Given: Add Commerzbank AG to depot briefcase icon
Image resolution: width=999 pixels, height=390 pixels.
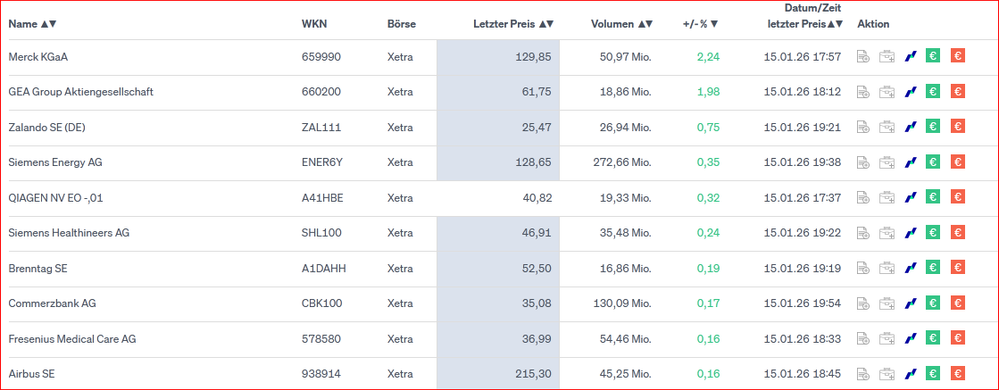Looking at the screenshot, I should coord(886,303).
